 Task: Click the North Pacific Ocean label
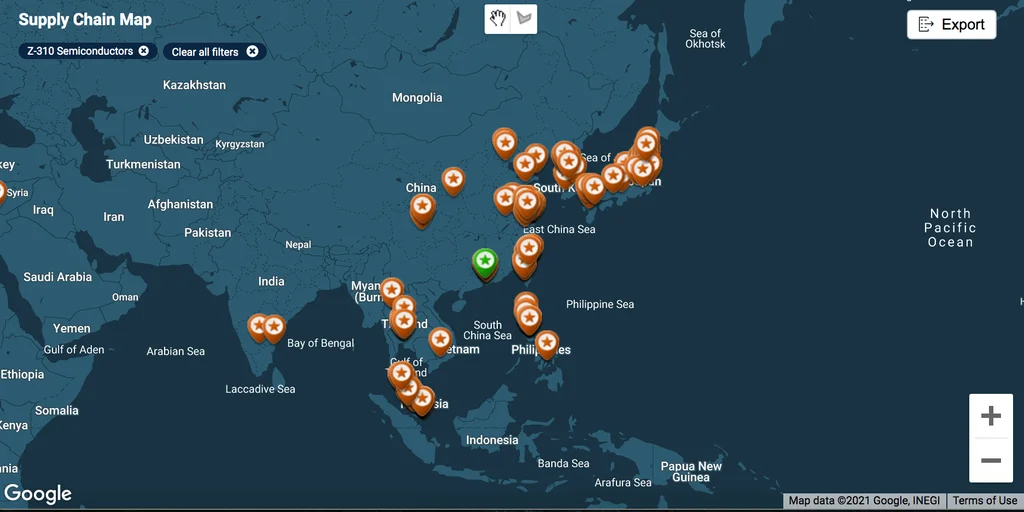tap(950, 228)
